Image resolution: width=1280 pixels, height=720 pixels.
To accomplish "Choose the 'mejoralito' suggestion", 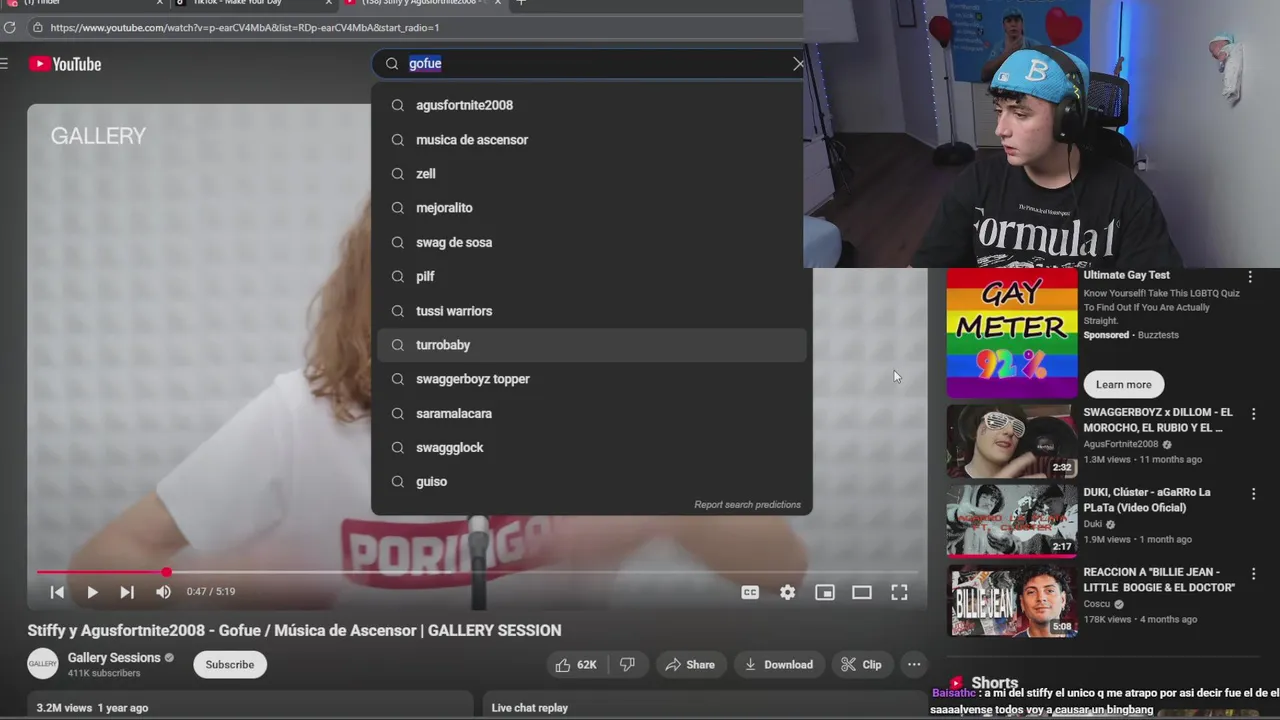I will (x=591, y=208).
